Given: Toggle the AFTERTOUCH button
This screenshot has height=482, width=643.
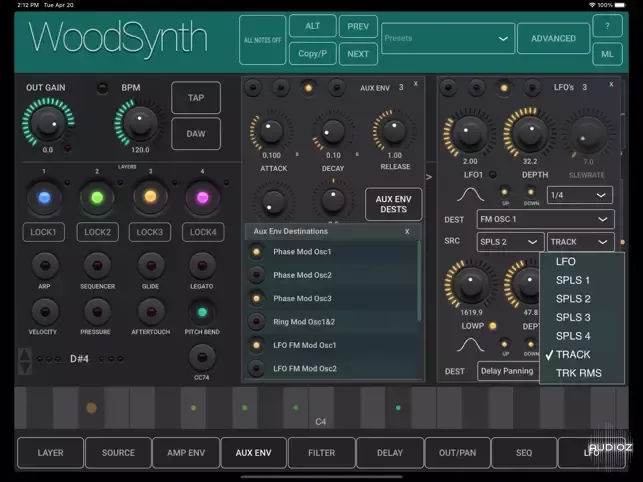Looking at the screenshot, I should click(x=151, y=312).
